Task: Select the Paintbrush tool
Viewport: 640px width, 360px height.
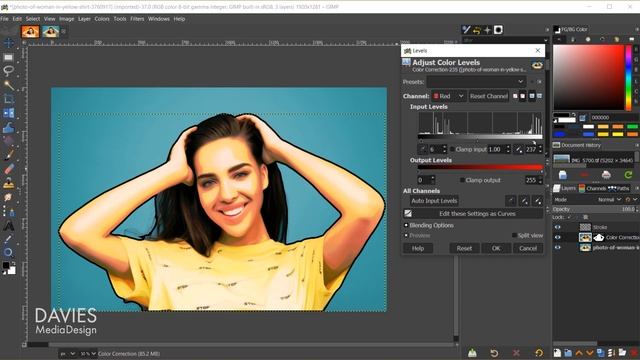Action: [x=9, y=156]
